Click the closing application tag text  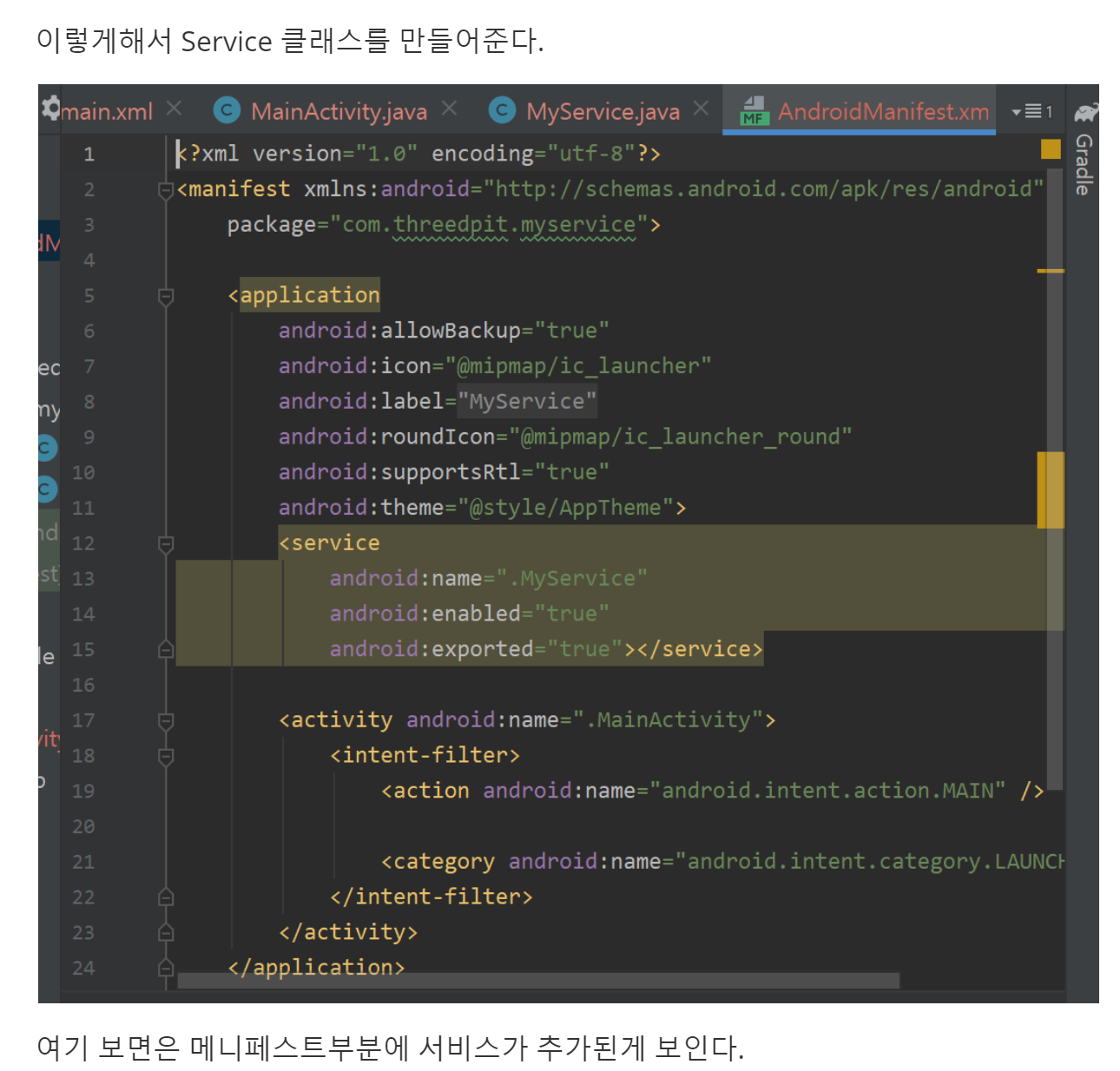coord(316,968)
